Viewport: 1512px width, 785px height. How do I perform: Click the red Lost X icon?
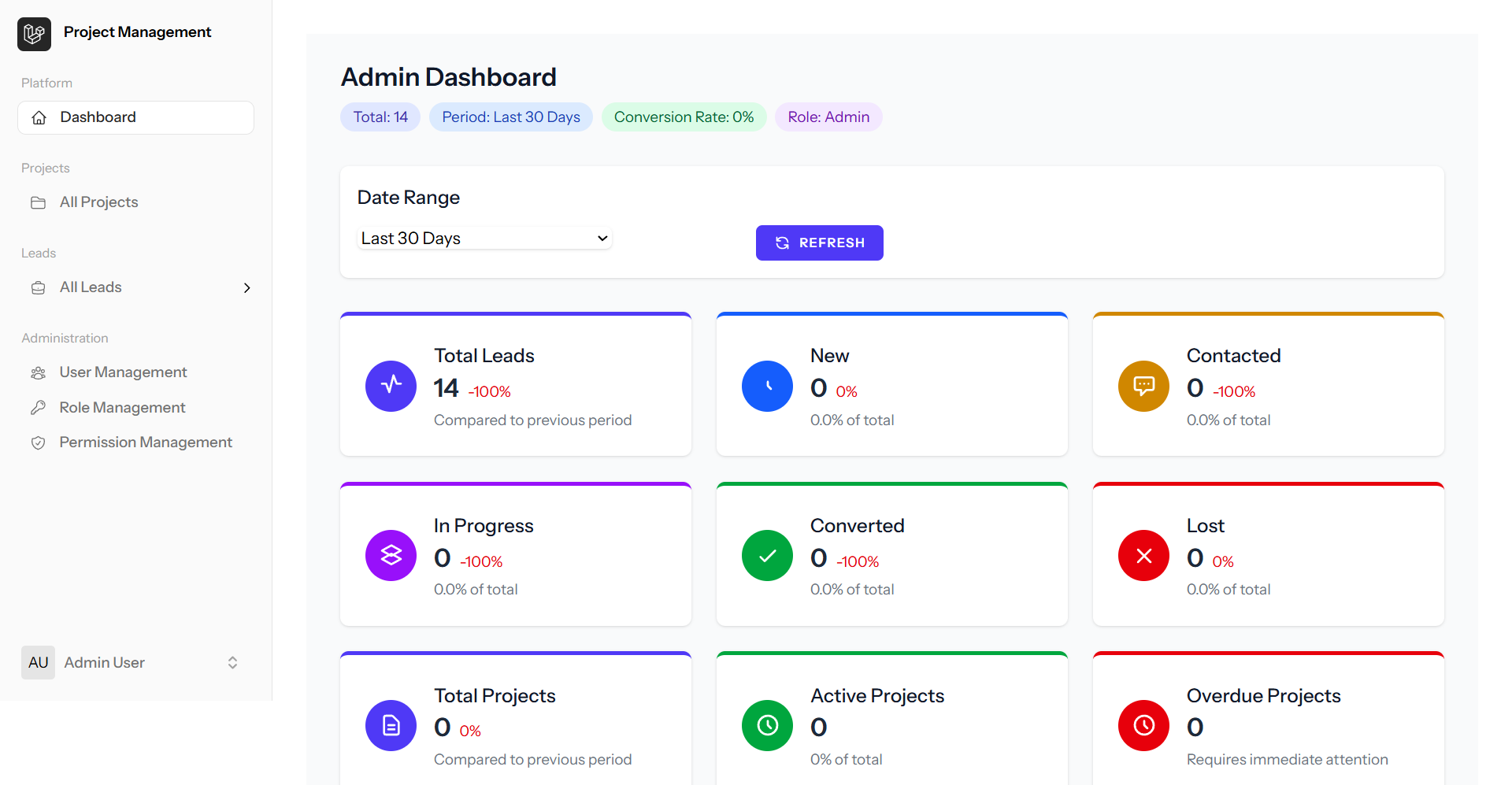click(1143, 556)
